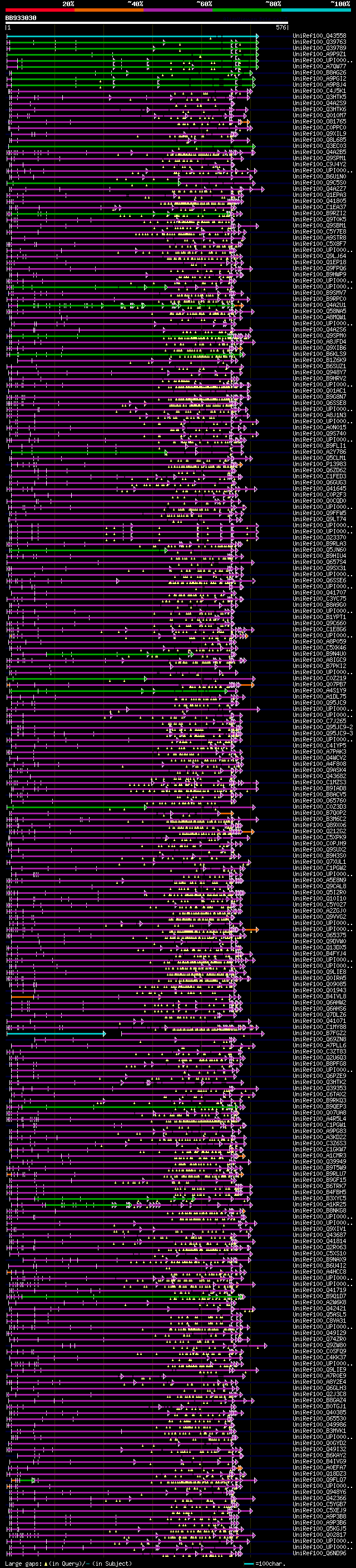
Task: Select hit label UniRef100_Q6ND96
Action: click(x=319, y=1553)
